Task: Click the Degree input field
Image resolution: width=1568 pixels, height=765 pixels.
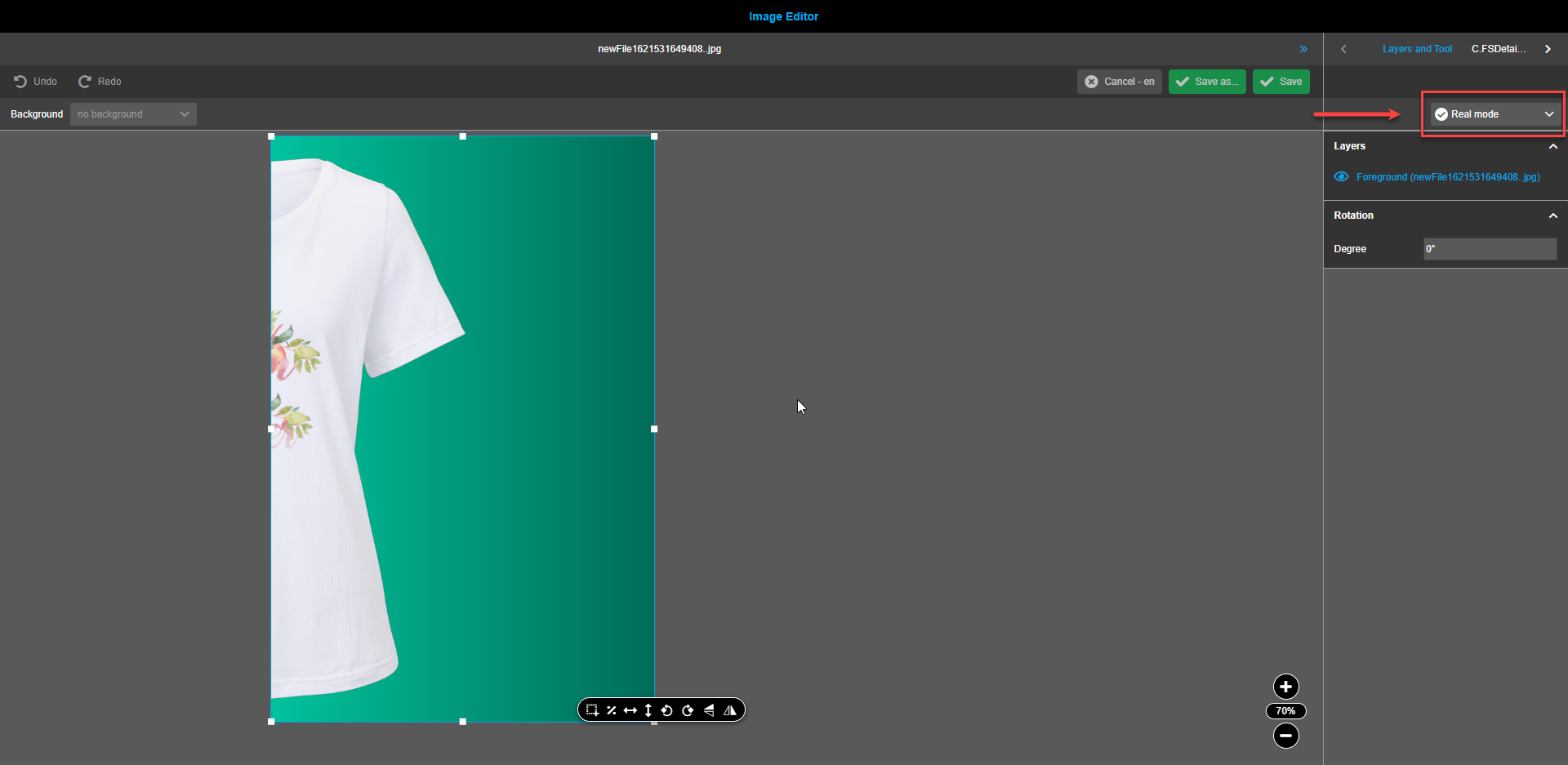Action: [1490, 249]
